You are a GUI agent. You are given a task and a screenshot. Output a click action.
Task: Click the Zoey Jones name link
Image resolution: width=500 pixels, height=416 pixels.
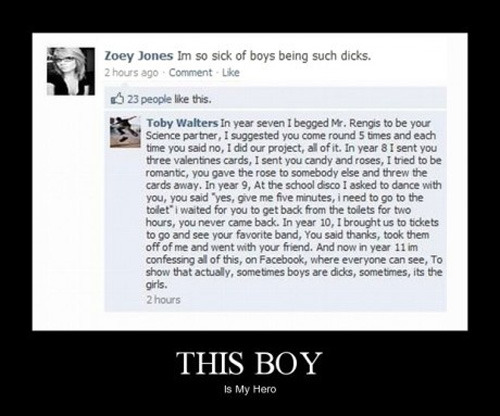click(139, 56)
